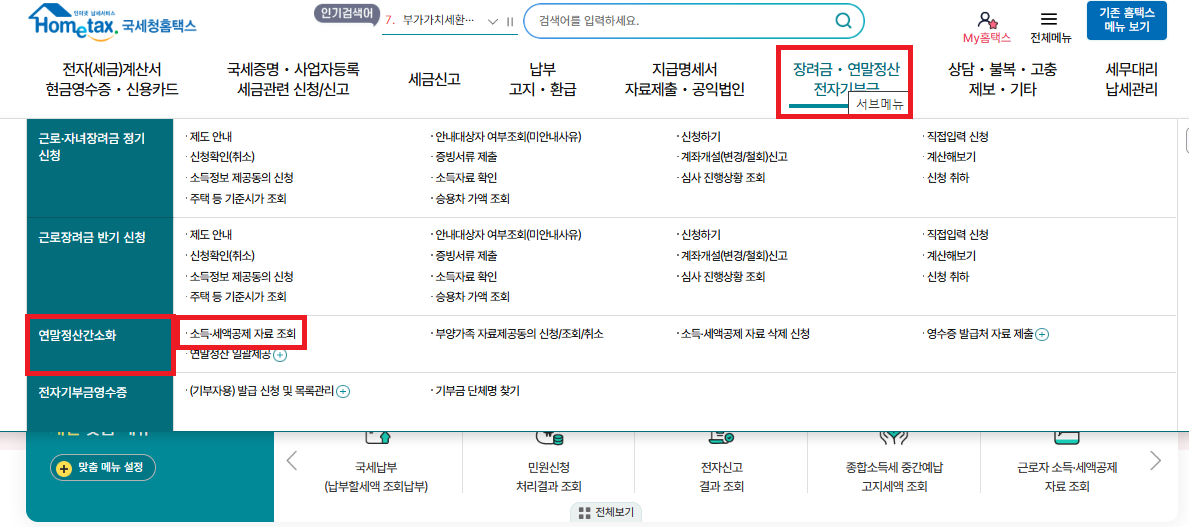Open 부양가족 자료제공동의 신청/조회/취소
The width and height of the screenshot is (1189, 527).
[517, 334]
